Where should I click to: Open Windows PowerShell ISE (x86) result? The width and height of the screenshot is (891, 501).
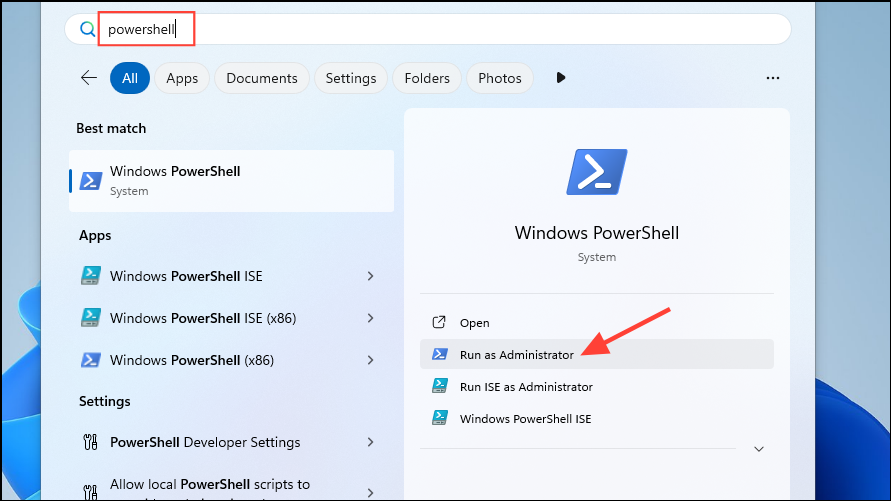click(x=231, y=318)
